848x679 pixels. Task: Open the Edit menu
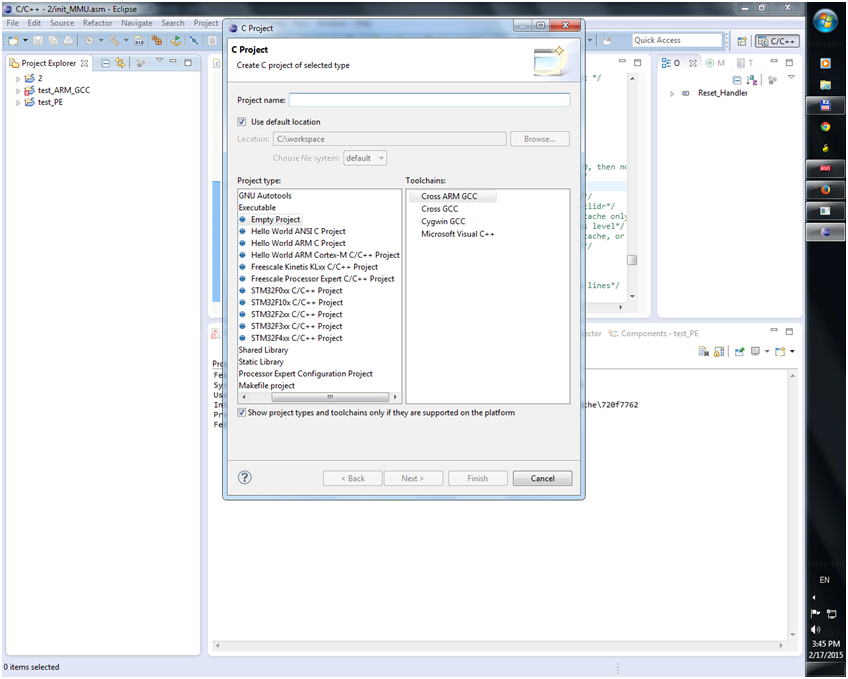pos(34,23)
